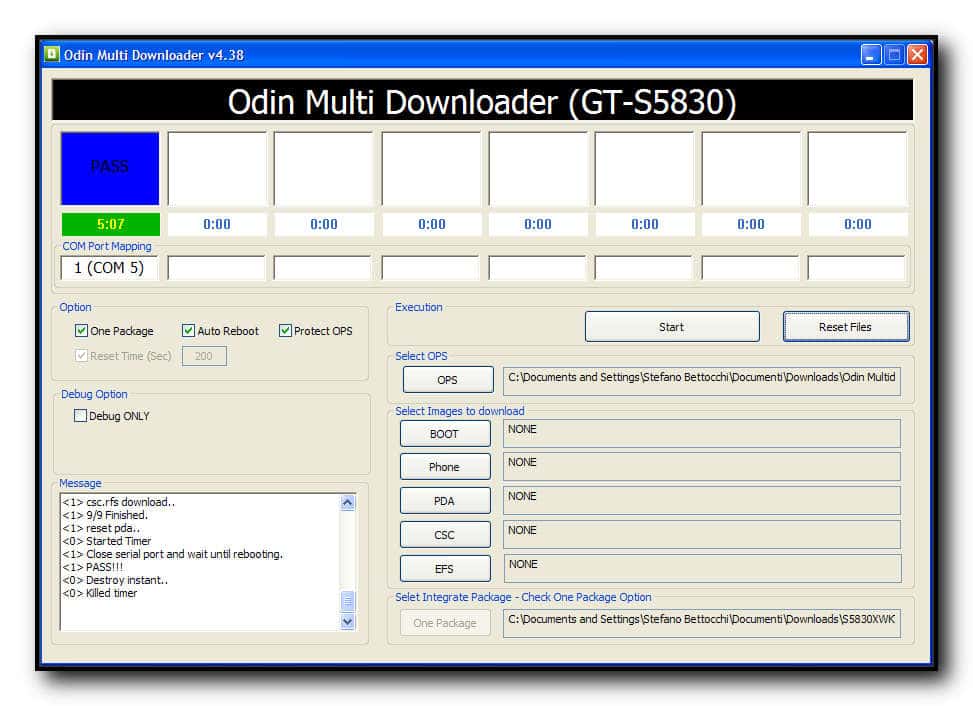Toggle the One Package checkbox

click(82, 331)
